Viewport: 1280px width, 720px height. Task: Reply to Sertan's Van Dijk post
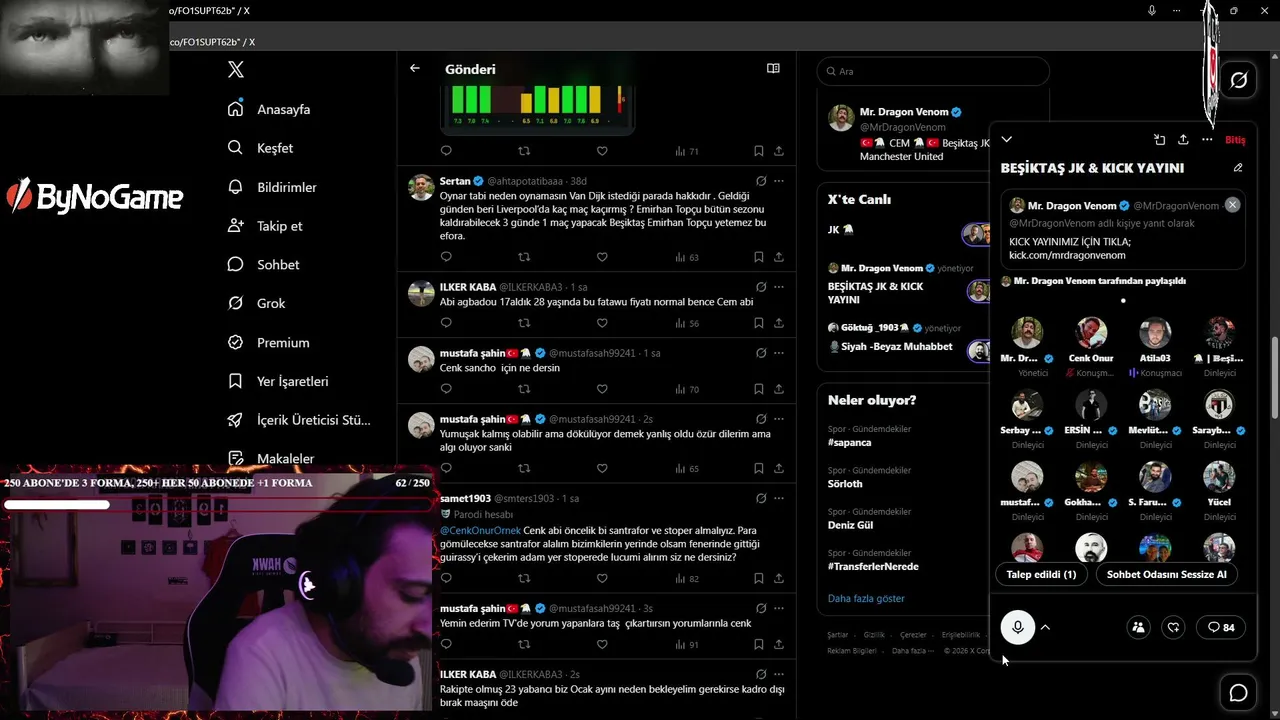[x=446, y=257]
